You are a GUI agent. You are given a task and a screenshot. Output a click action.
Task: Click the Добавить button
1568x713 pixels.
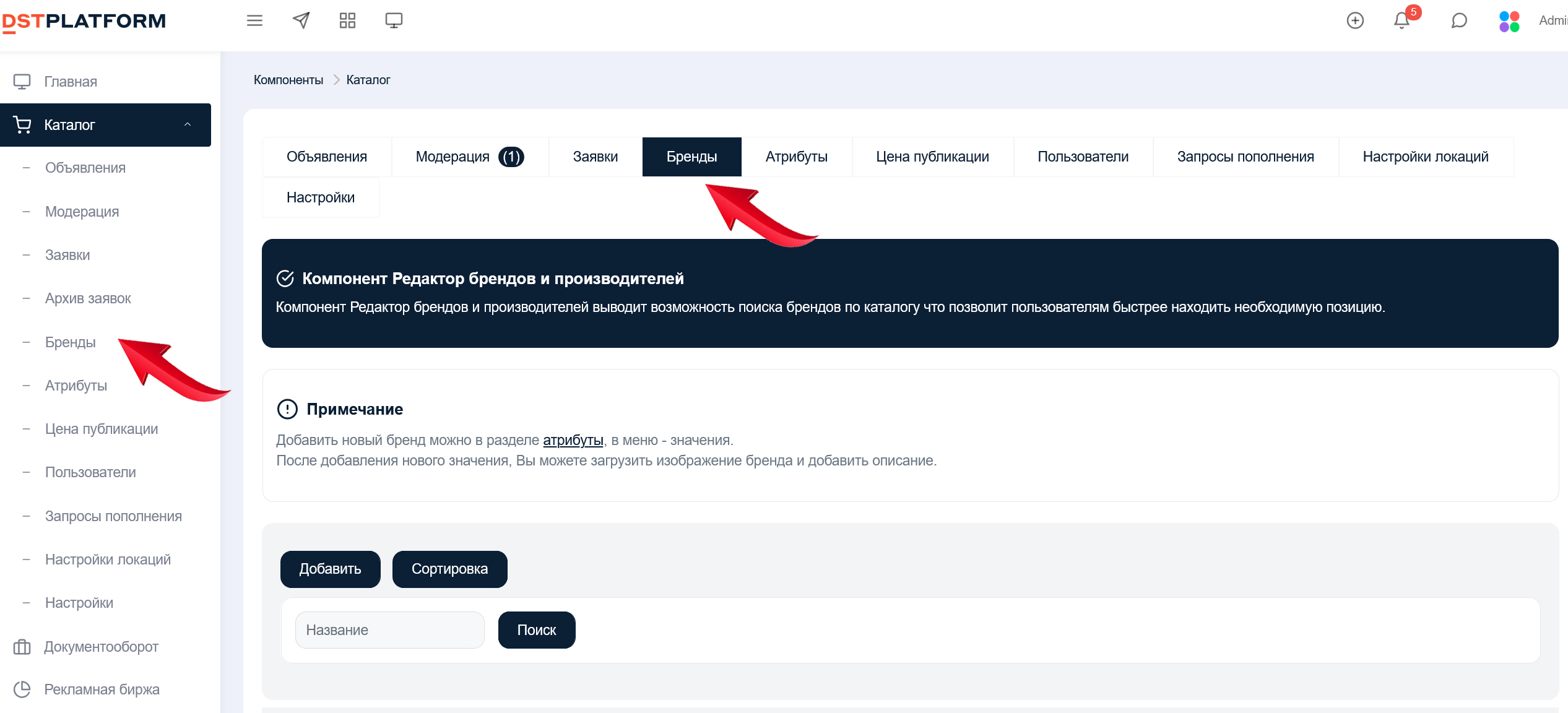click(330, 569)
